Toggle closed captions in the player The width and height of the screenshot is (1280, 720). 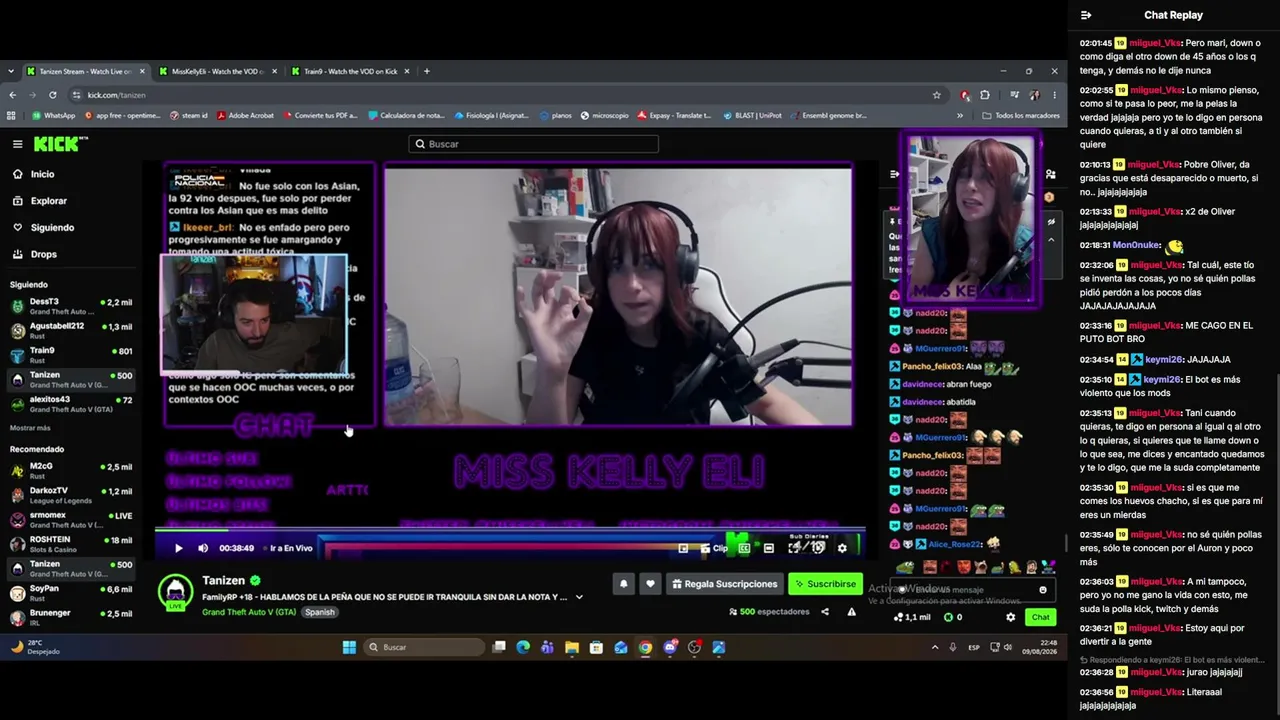744,548
